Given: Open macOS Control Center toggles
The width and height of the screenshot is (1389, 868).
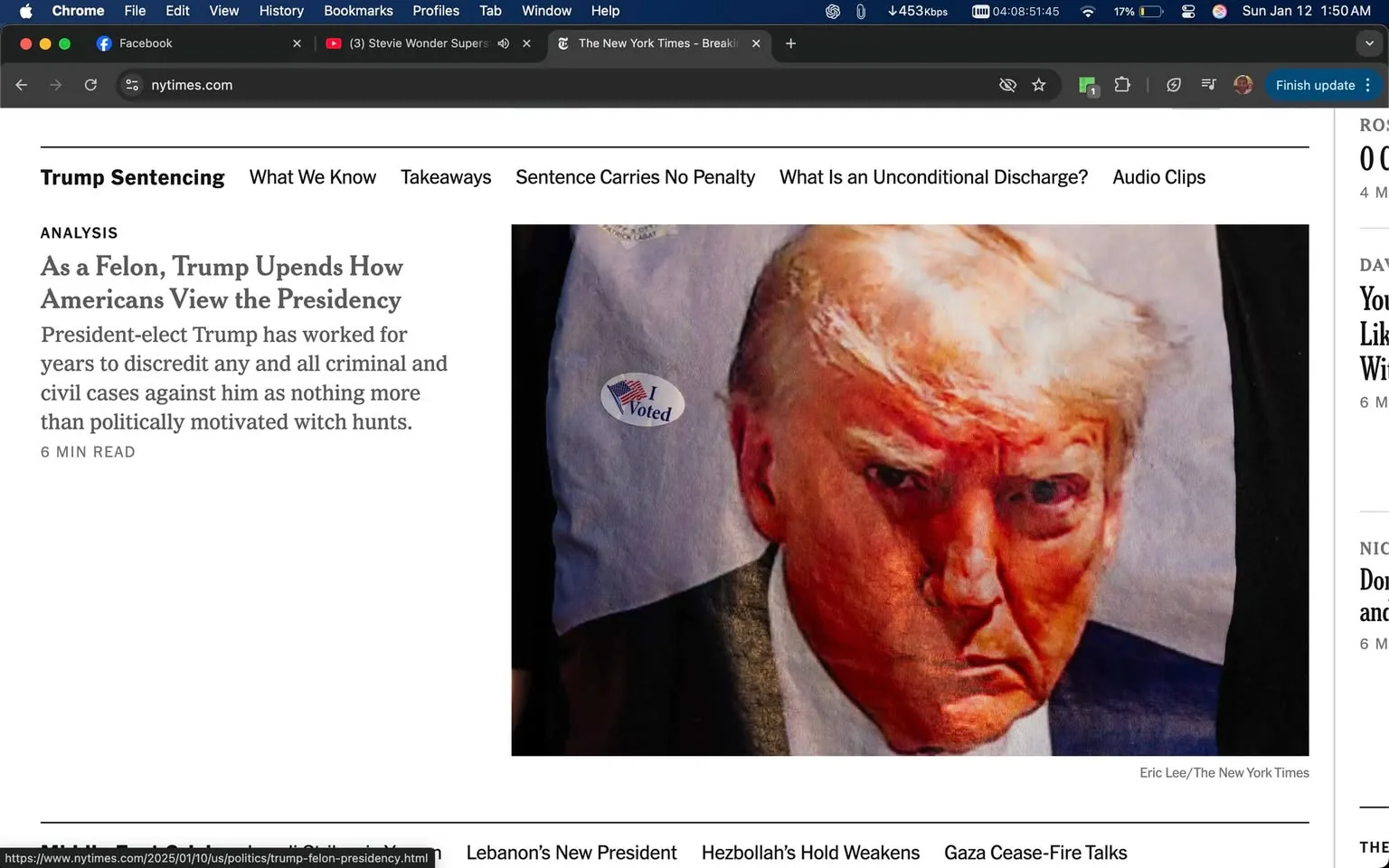Looking at the screenshot, I should tap(1188, 11).
